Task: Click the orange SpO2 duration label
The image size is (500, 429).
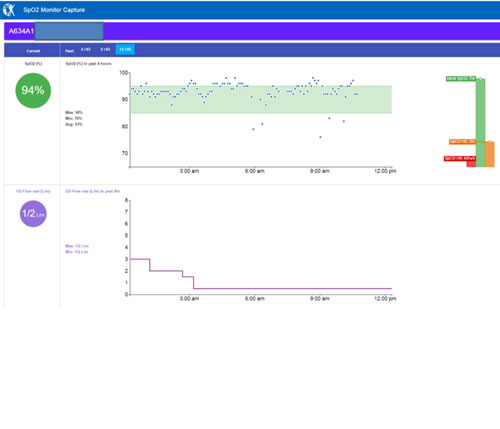Action: [x=462, y=142]
